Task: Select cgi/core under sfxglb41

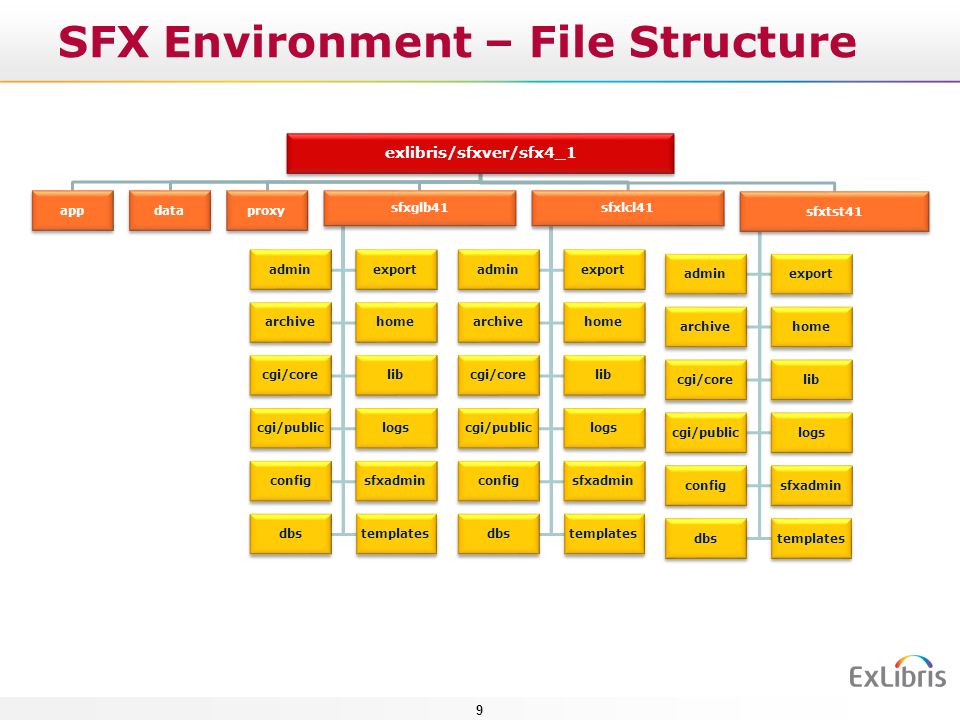Action: point(290,375)
